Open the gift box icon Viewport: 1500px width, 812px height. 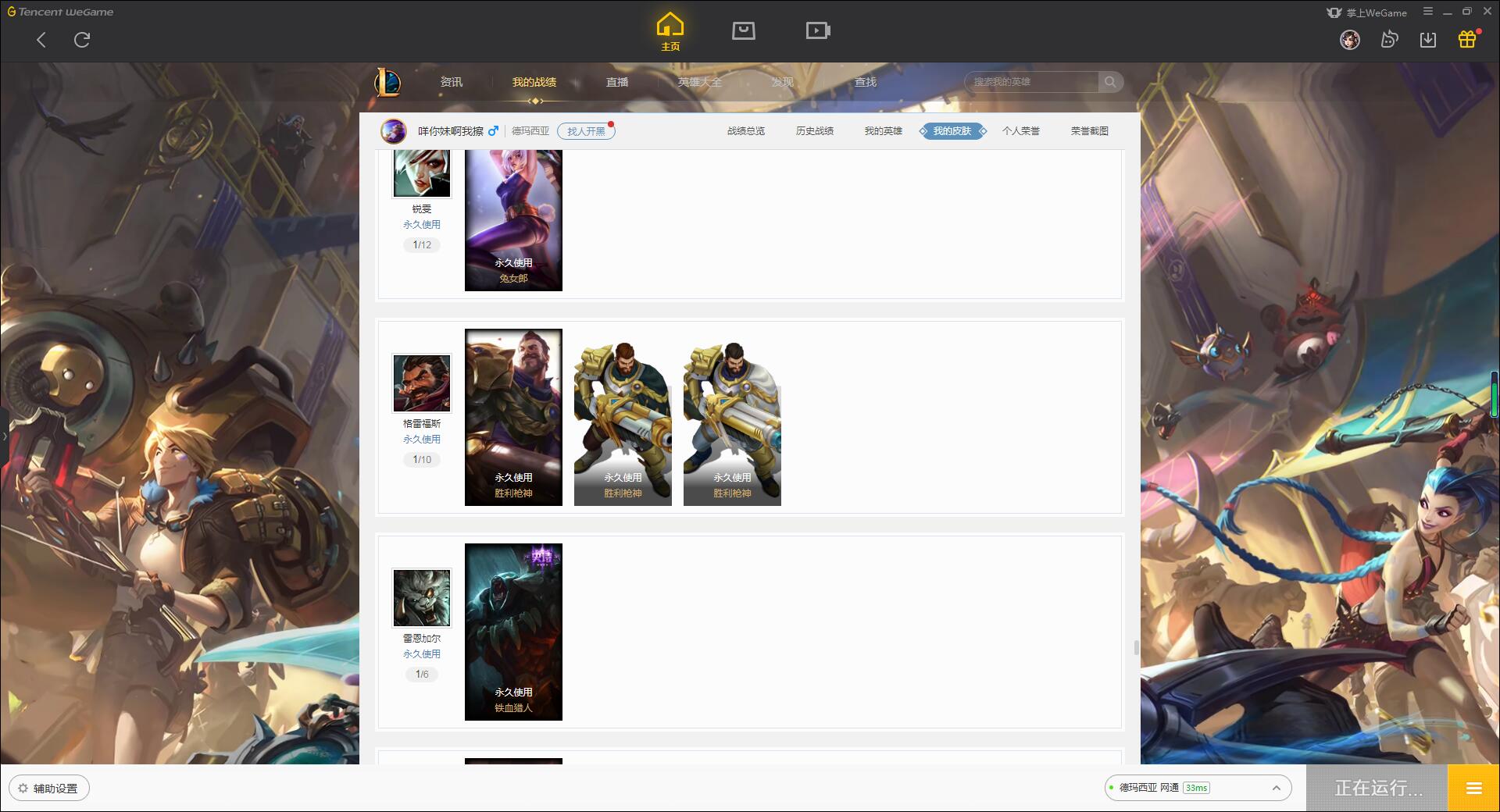tap(1467, 40)
